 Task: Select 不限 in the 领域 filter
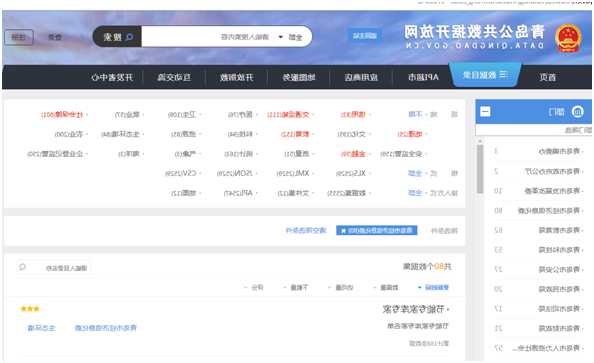415,114
